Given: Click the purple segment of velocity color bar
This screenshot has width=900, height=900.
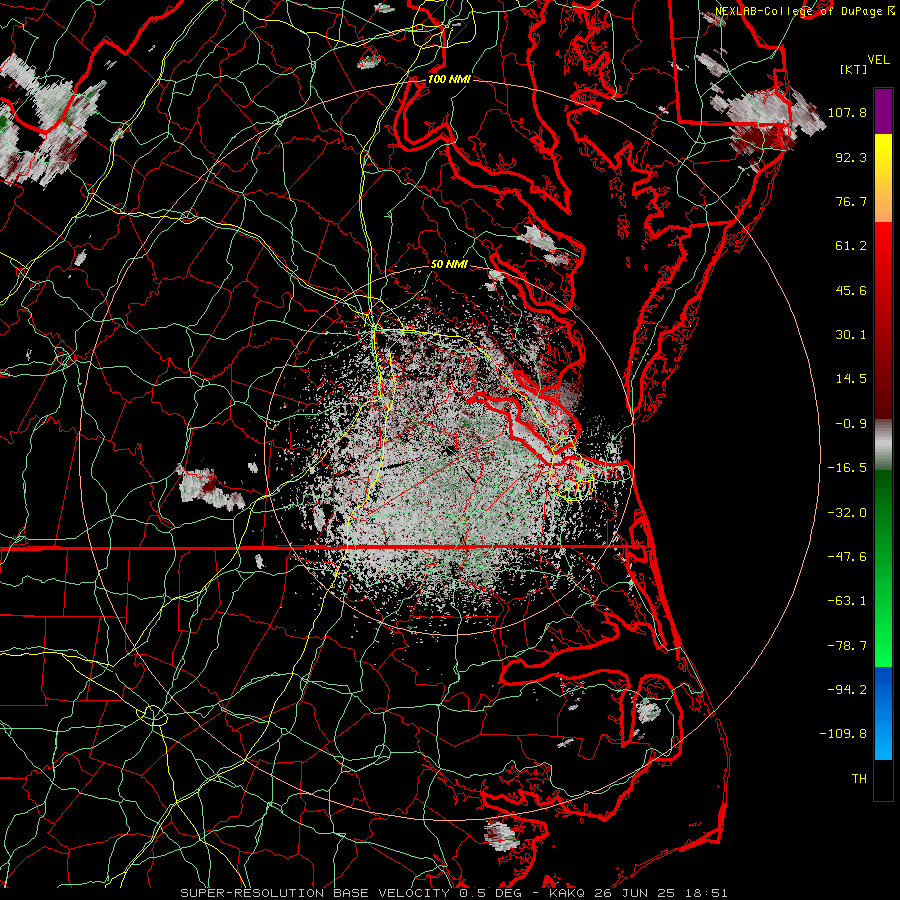Looking at the screenshot, I should [883, 112].
